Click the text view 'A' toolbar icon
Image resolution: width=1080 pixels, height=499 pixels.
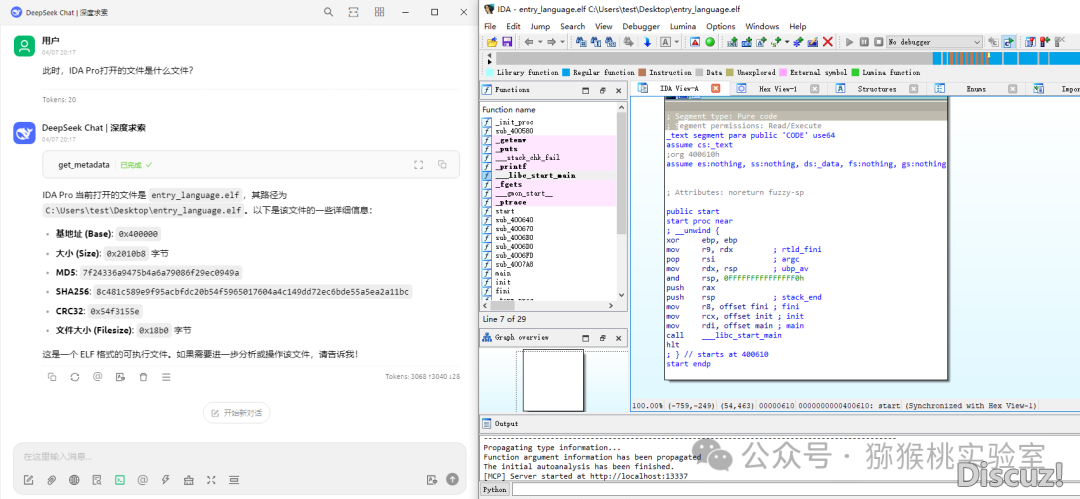pyautogui.click(x=666, y=42)
